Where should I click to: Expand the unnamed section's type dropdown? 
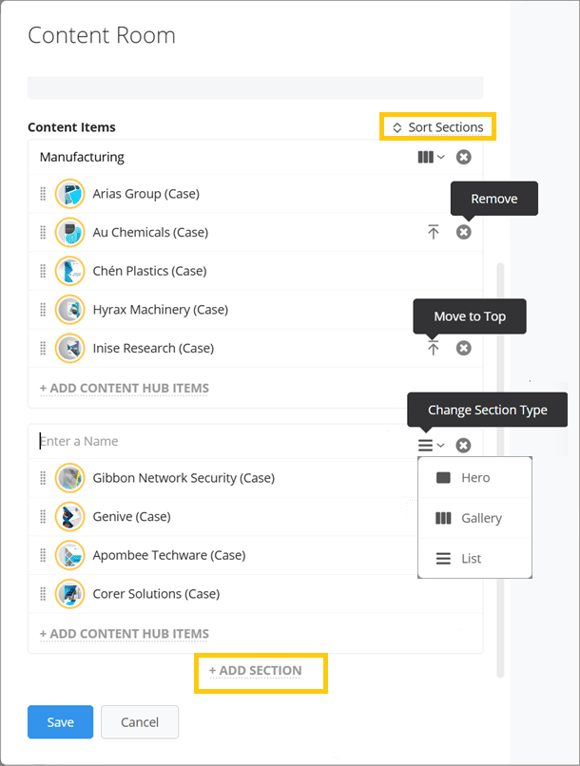click(x=431, y=445)
